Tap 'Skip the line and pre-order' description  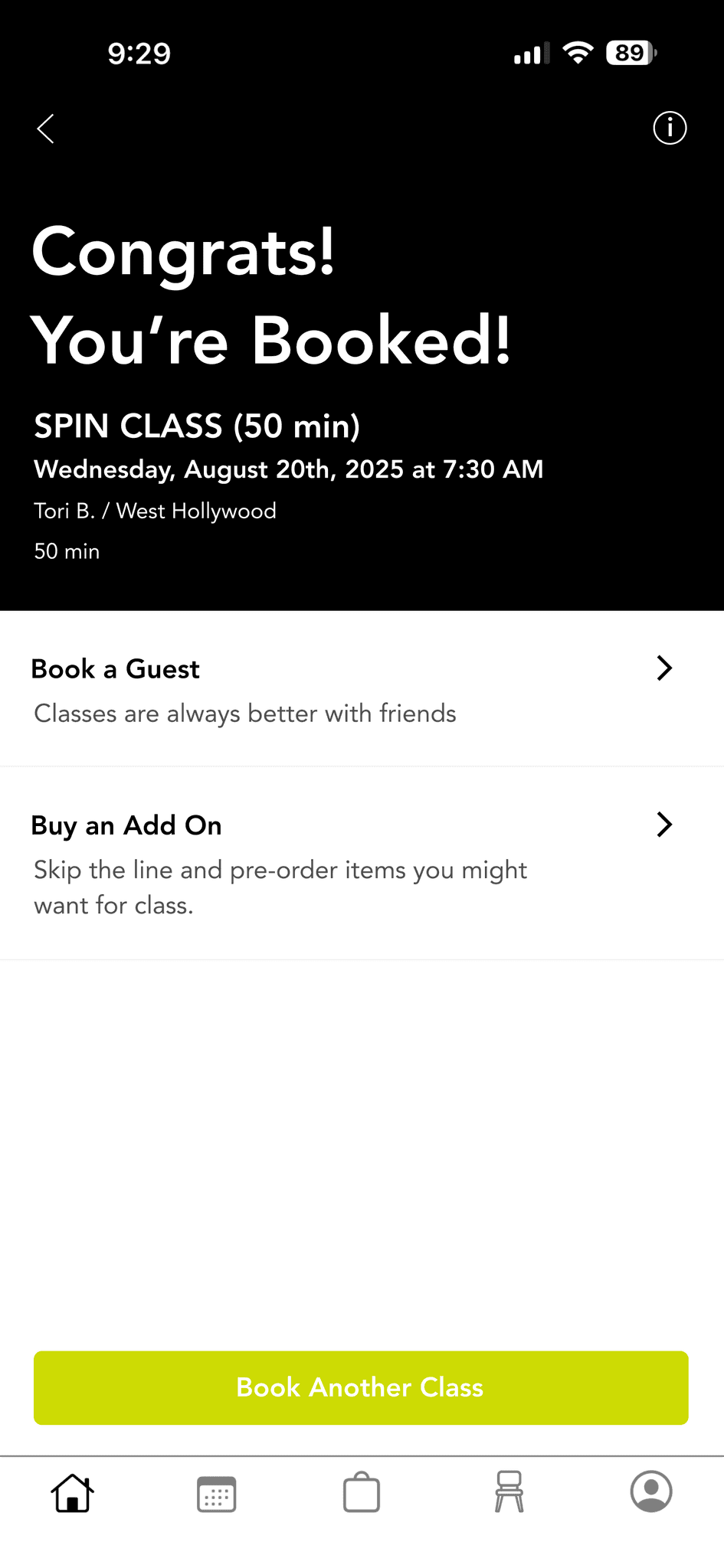(x=280, y=887)
